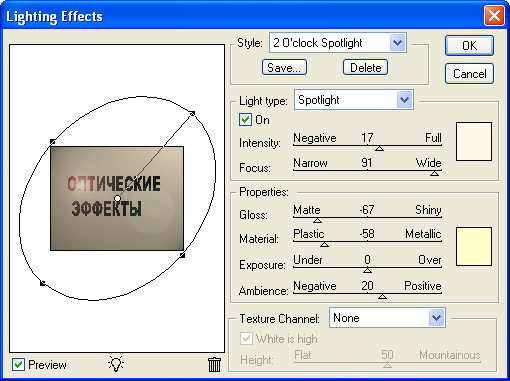
Task: Click the Ambience slider handle
Action: tap(382, 296)
